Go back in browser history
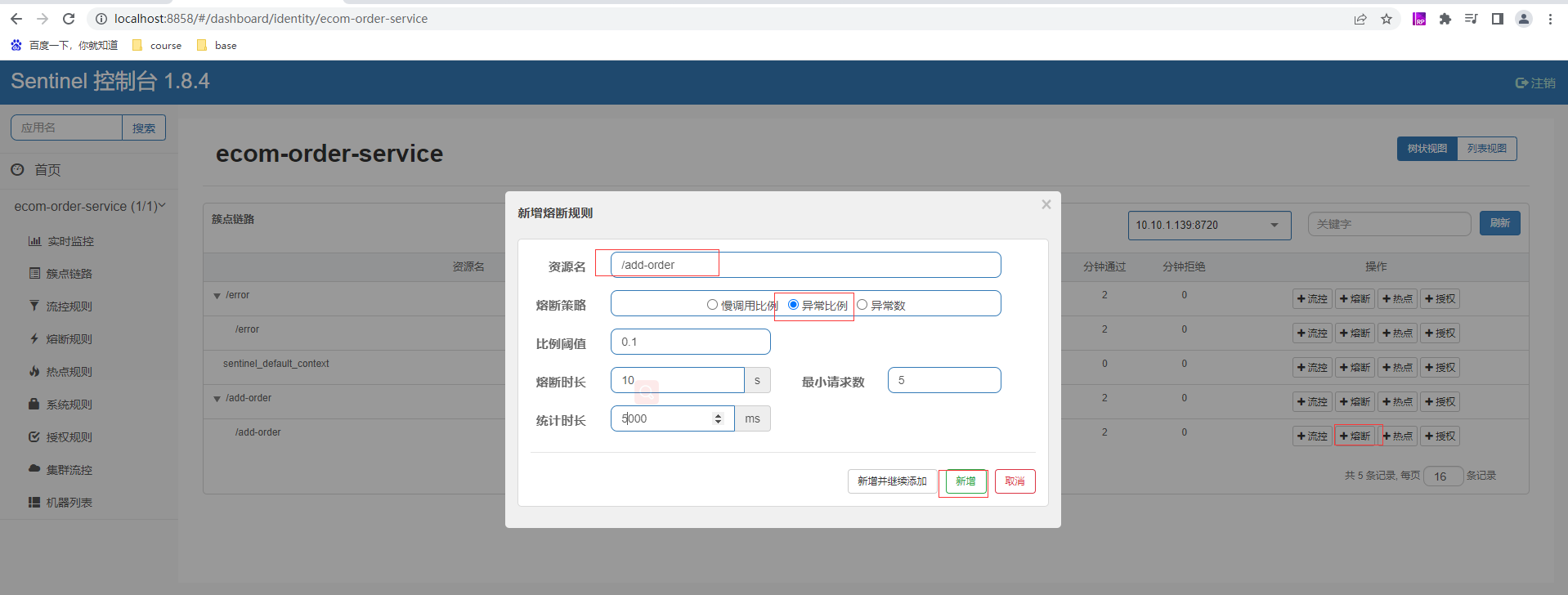Viewport: 1568px width, 595px height. [x=16, y=19]
